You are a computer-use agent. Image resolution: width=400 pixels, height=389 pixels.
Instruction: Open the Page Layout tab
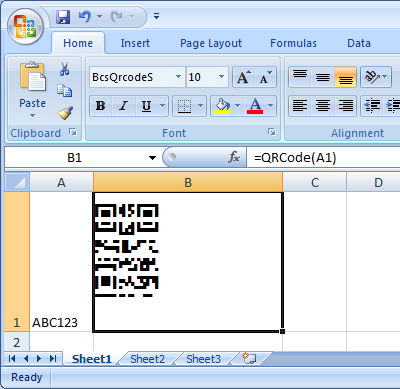click(x=211, y=43)
